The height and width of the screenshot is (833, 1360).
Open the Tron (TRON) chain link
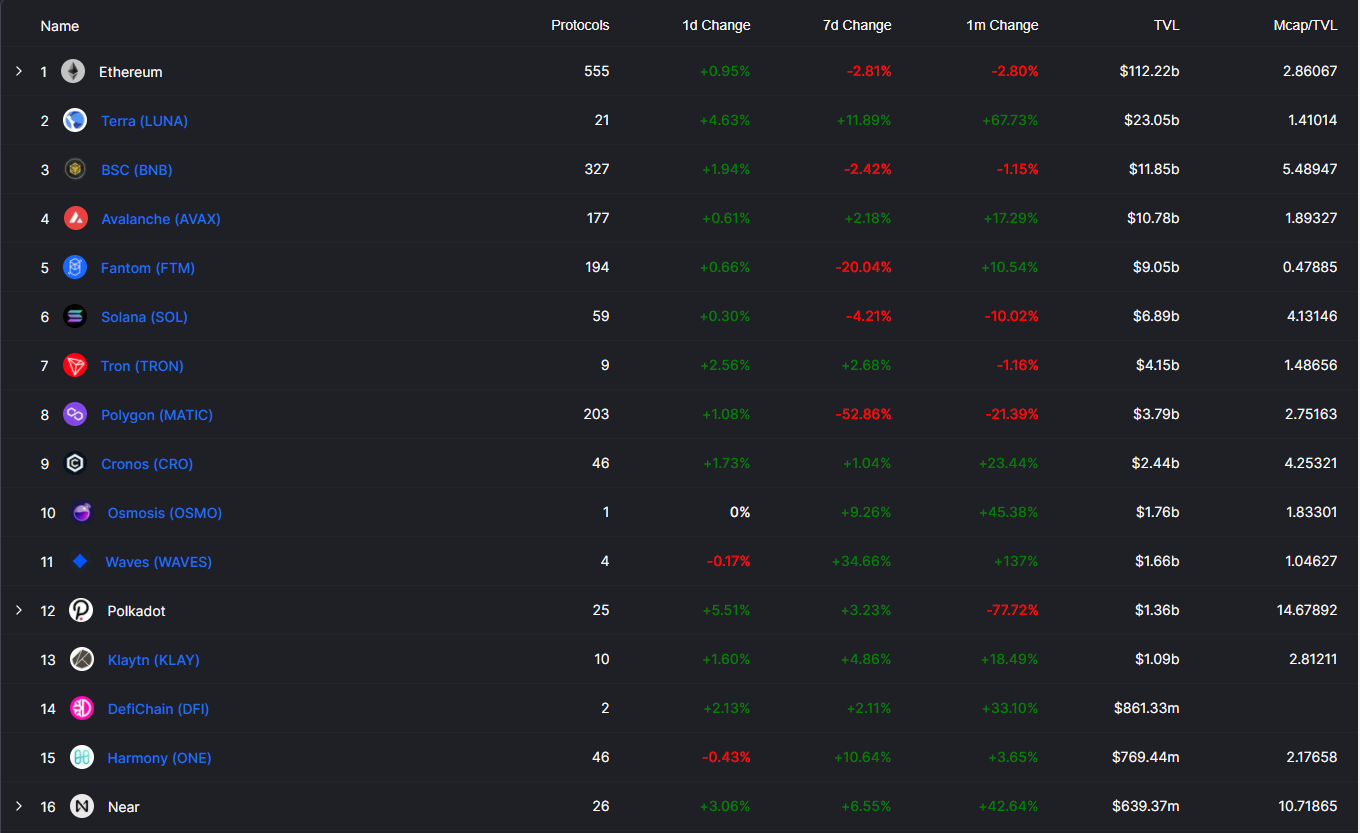[x=142, y=366]
